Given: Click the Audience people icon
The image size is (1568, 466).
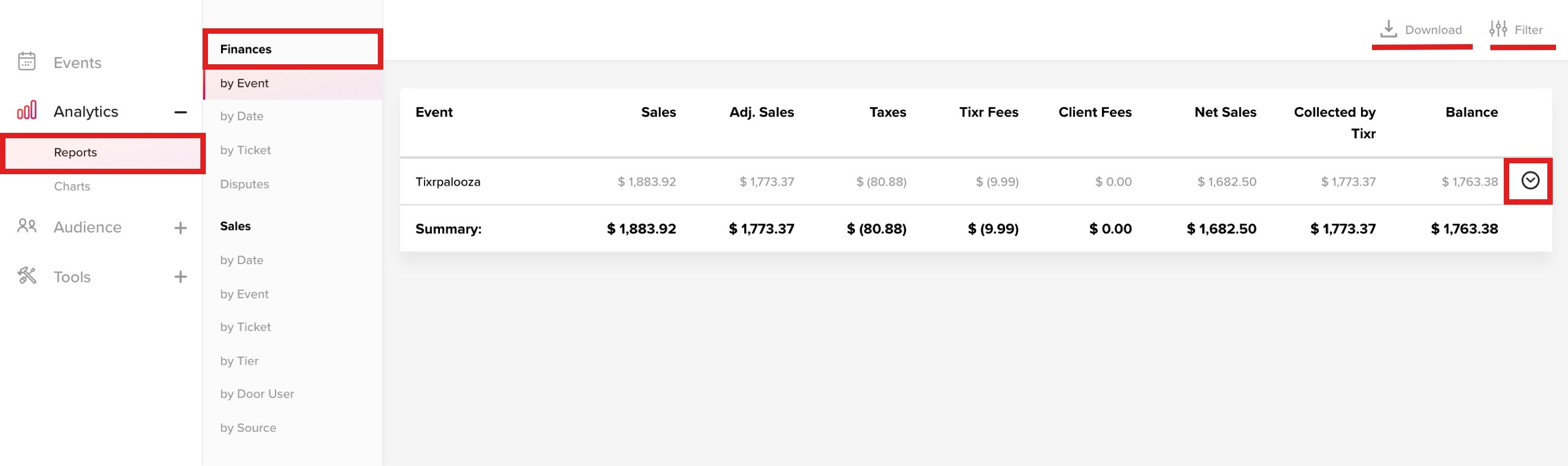Looking at the screenshot, I should [27, 226].
